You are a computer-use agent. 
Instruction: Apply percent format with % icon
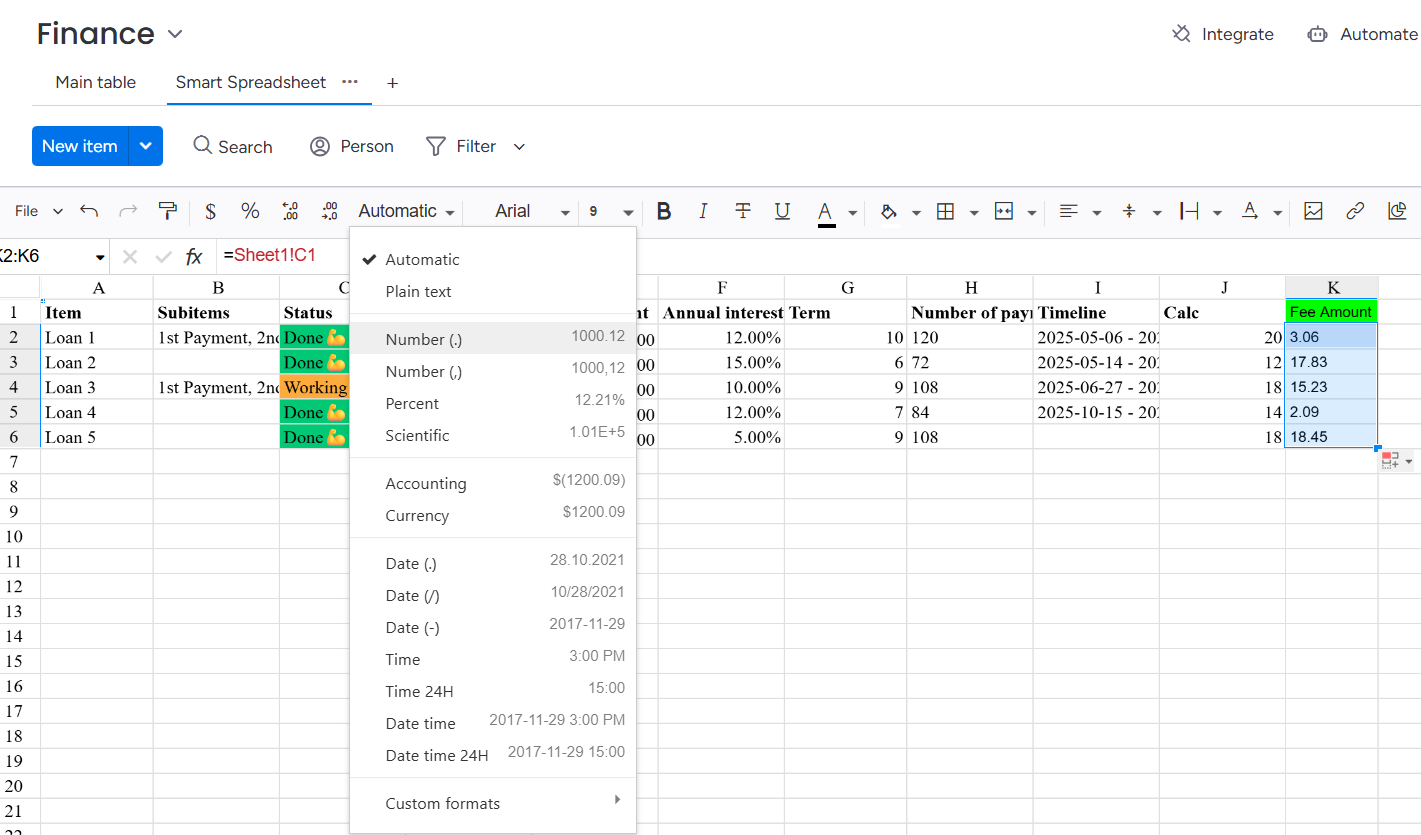point(250,211)
